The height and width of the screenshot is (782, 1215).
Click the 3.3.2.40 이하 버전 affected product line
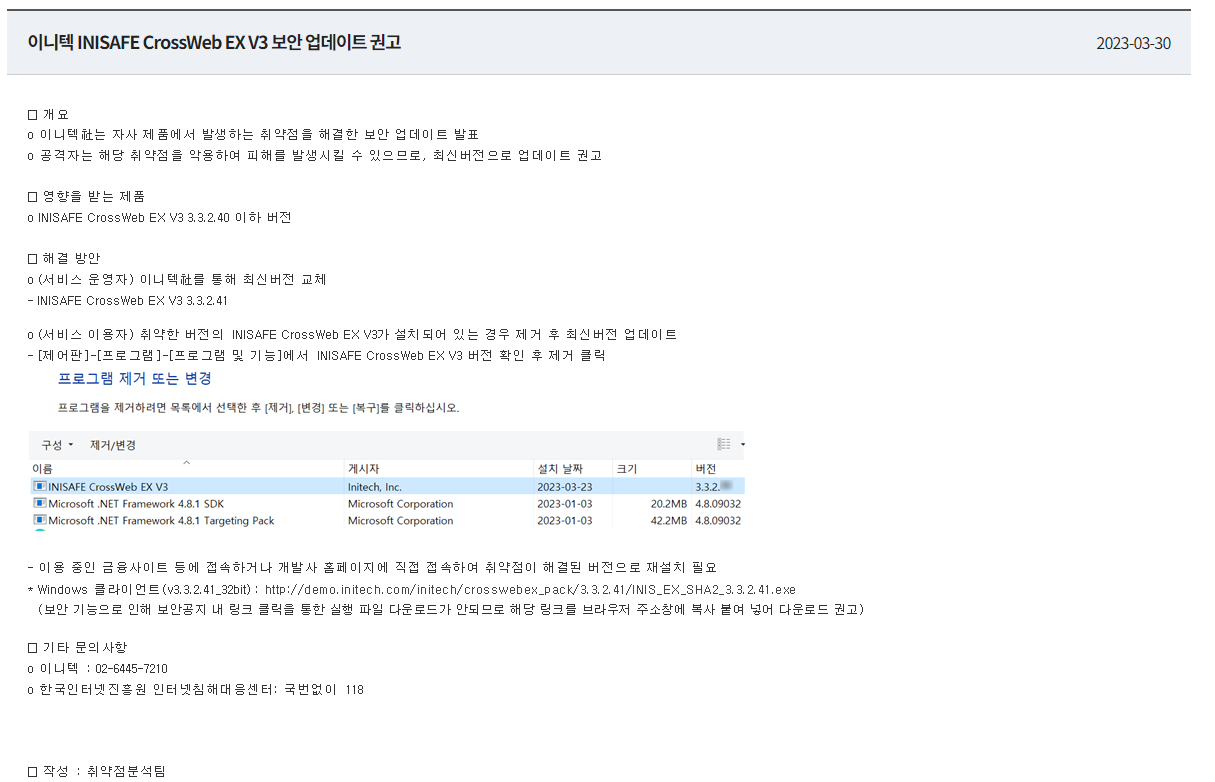(159, 217)
